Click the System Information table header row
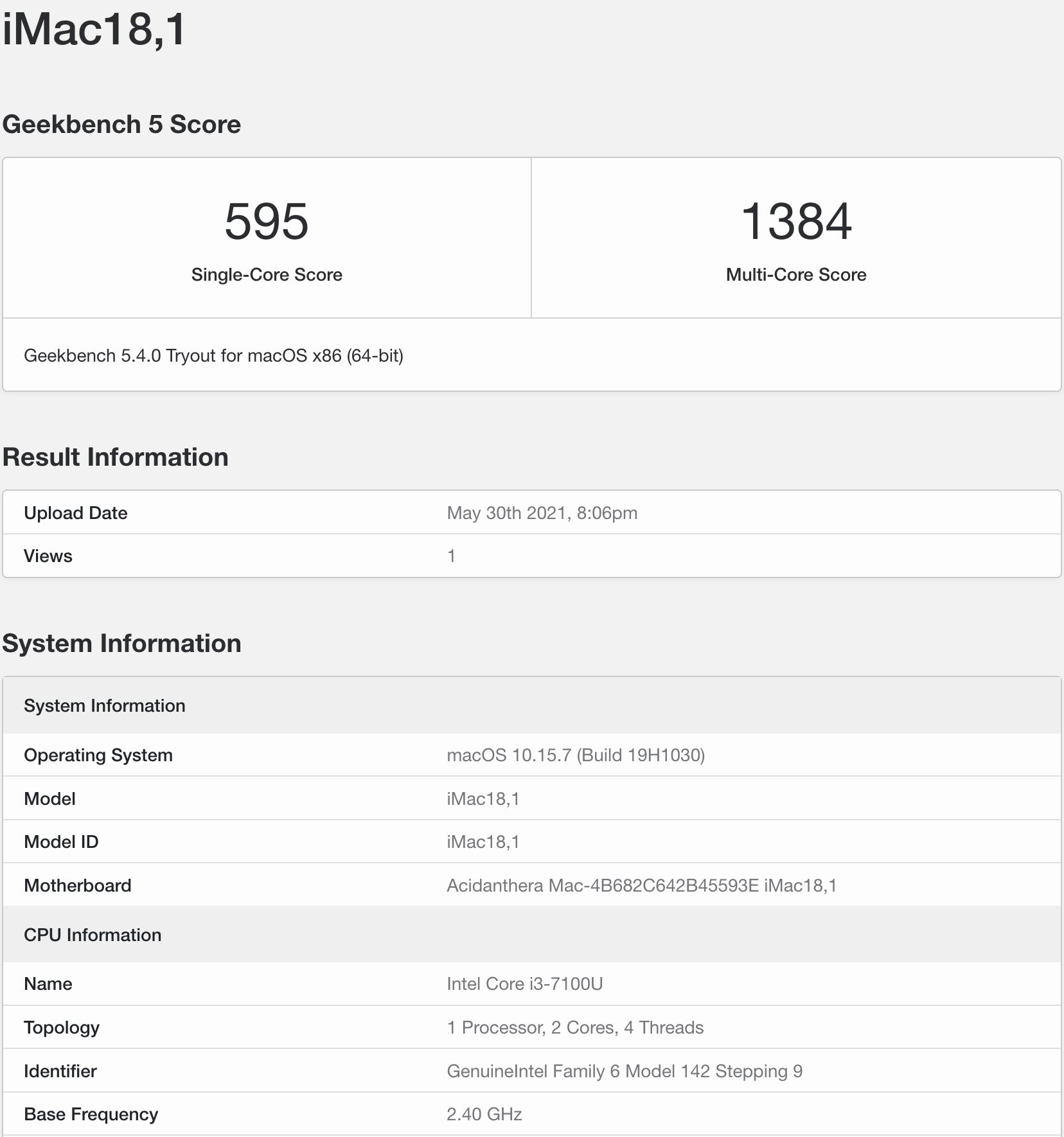The width and height of the screenshot is (1064, 1137). coord(532,705)
